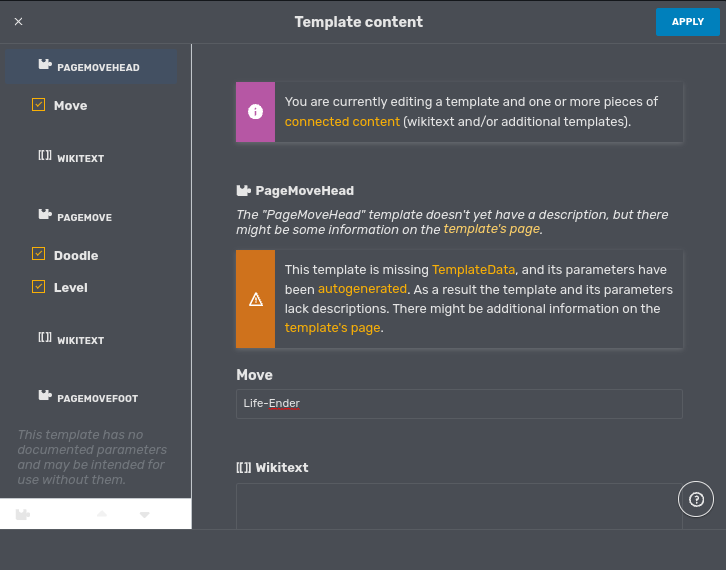This screenshot has width=726, height=570.
Task: Close the Template content dialog with the X icon
Action: pos(19,21)
